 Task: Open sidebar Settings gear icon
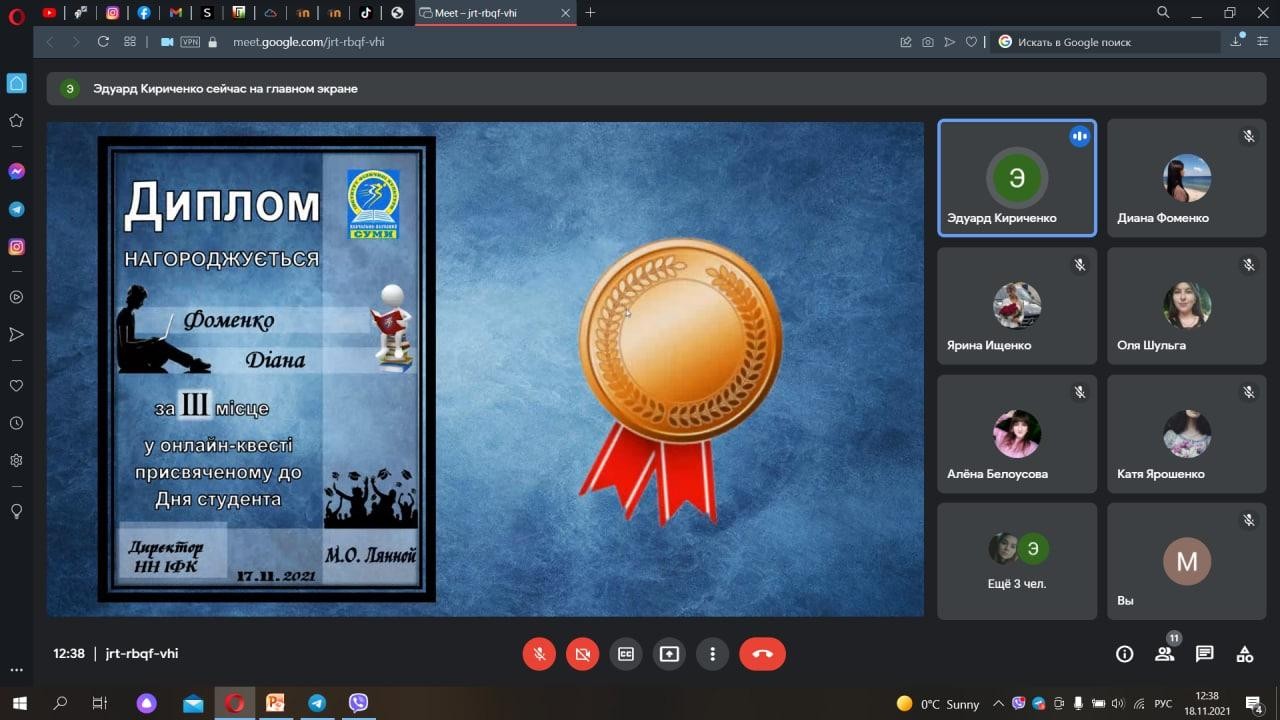coord(16,461)
